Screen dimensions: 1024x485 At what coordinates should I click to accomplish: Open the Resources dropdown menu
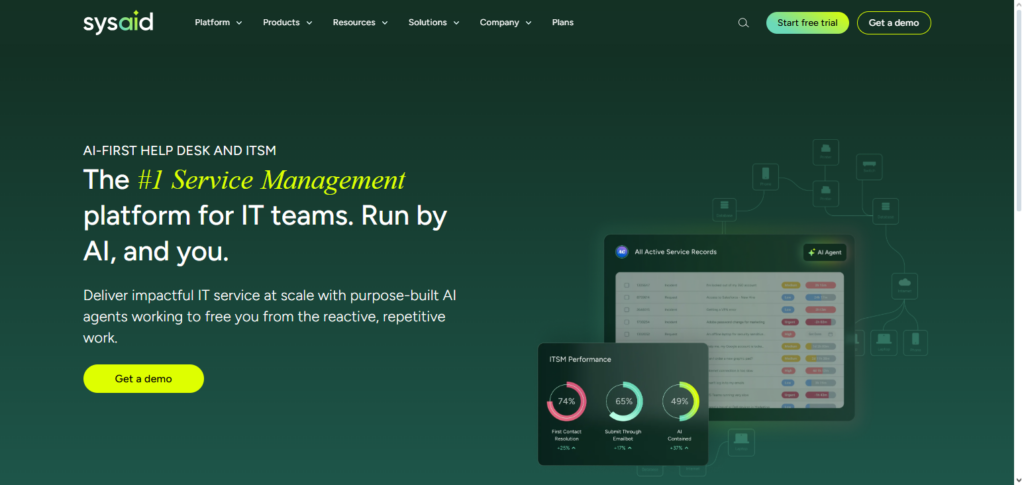coord(360,23)
